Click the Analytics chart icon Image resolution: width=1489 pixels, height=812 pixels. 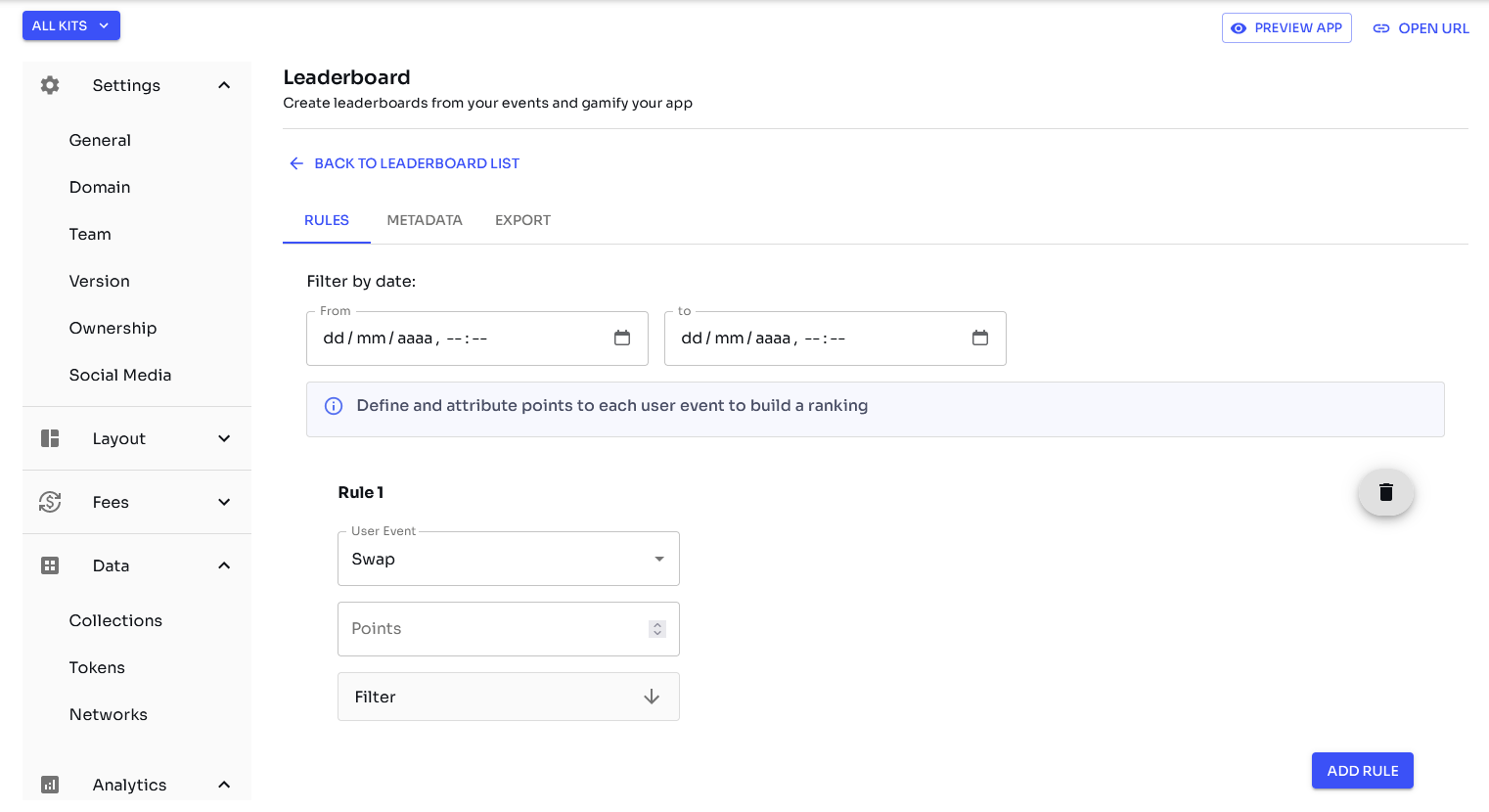(50, 785)
